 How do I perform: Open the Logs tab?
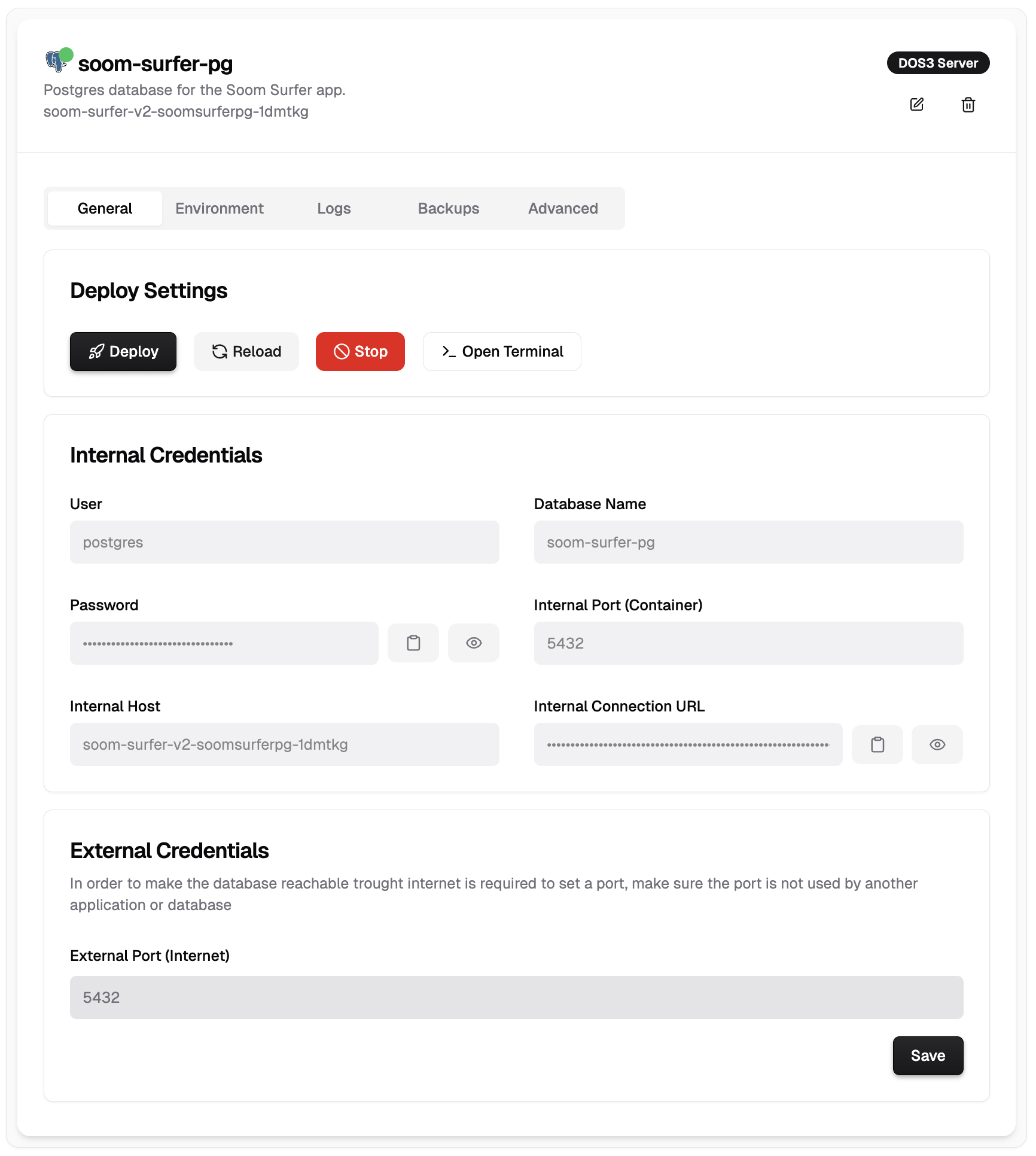click(334, 208)
